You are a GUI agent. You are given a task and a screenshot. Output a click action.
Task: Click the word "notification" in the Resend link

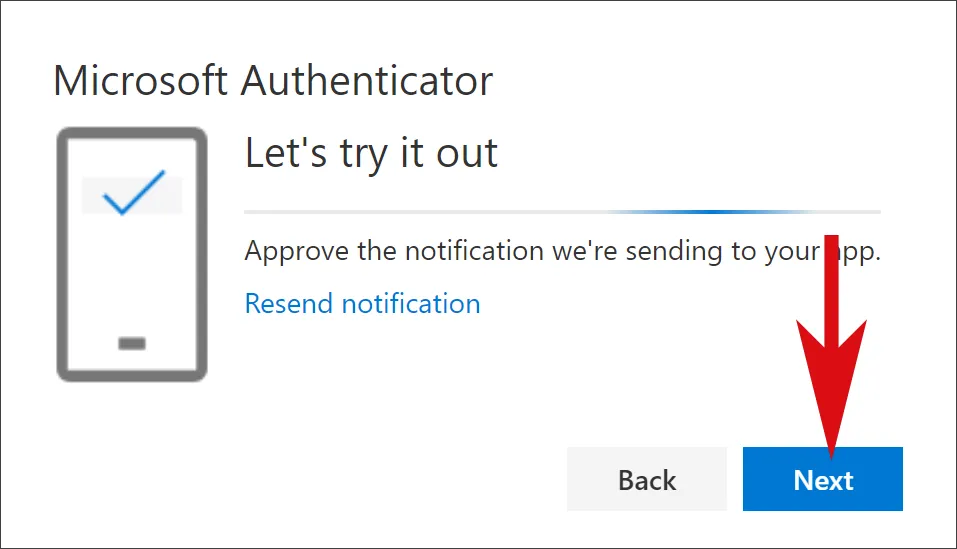pos(408,303)
